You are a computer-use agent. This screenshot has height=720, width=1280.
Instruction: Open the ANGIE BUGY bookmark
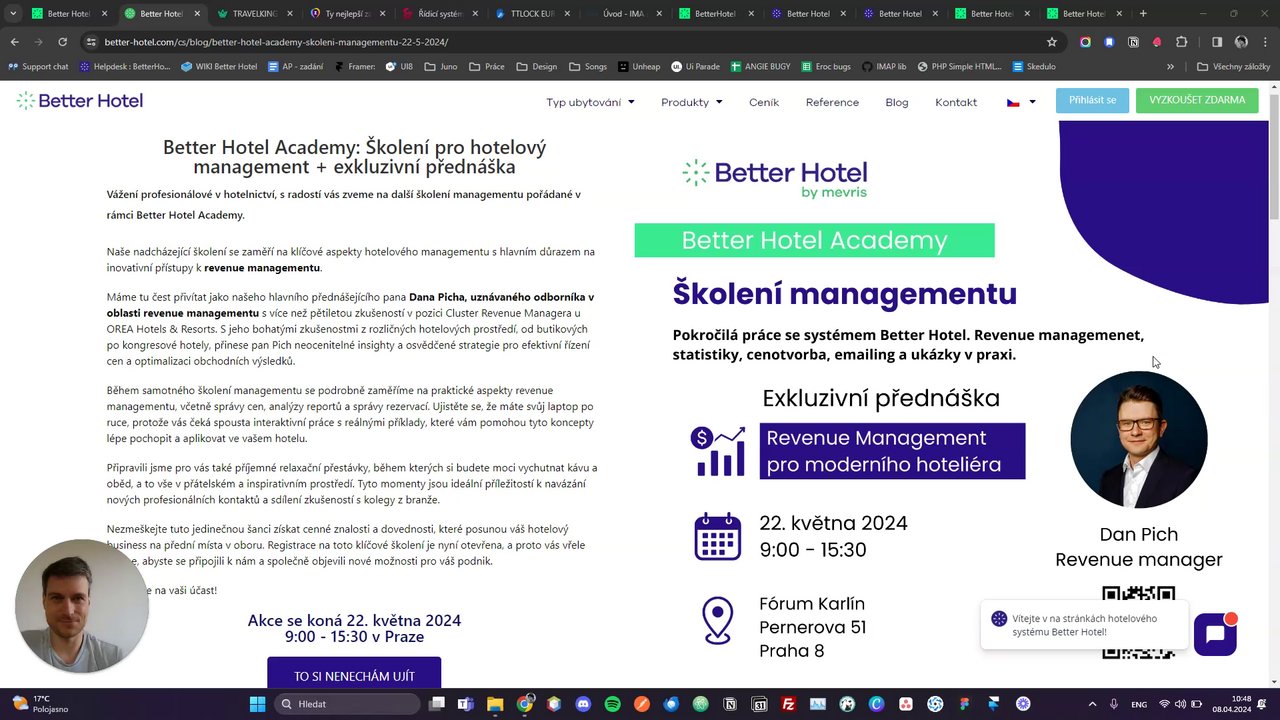760,67
